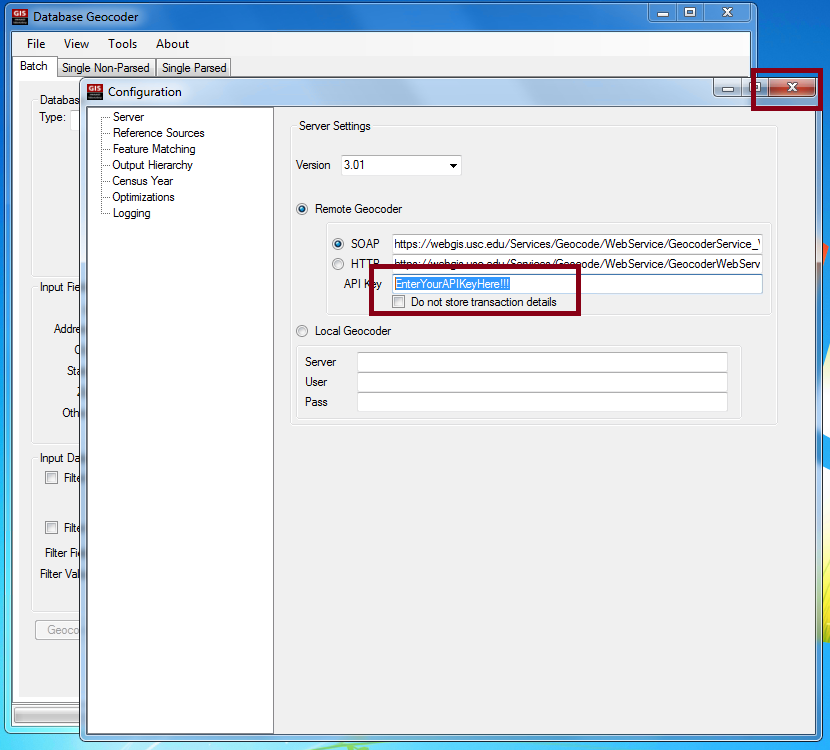Select Census Year in settings tree
Screen dimensions: 830x750
click(x=142, y=181)
